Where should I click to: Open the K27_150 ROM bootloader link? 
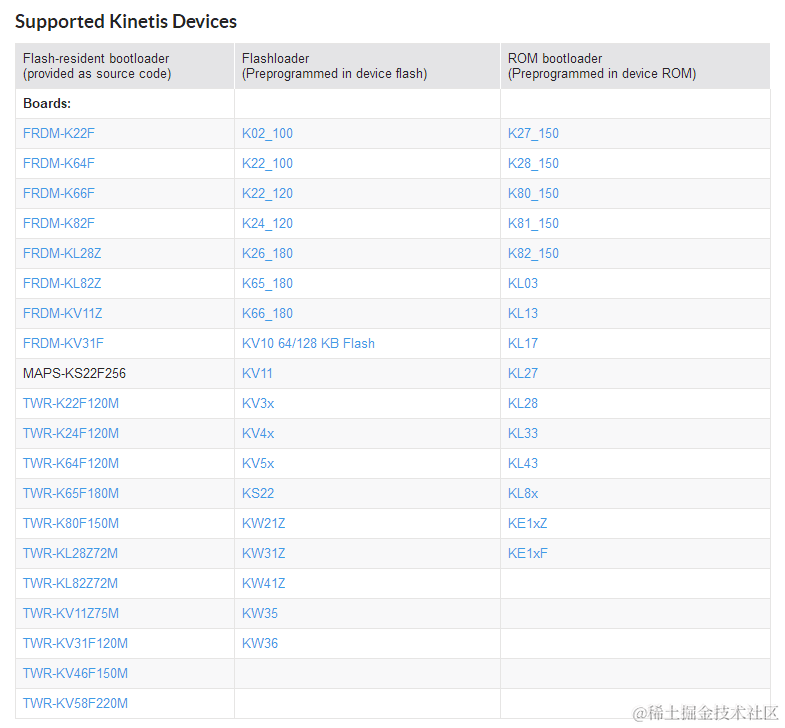(533, 134)
